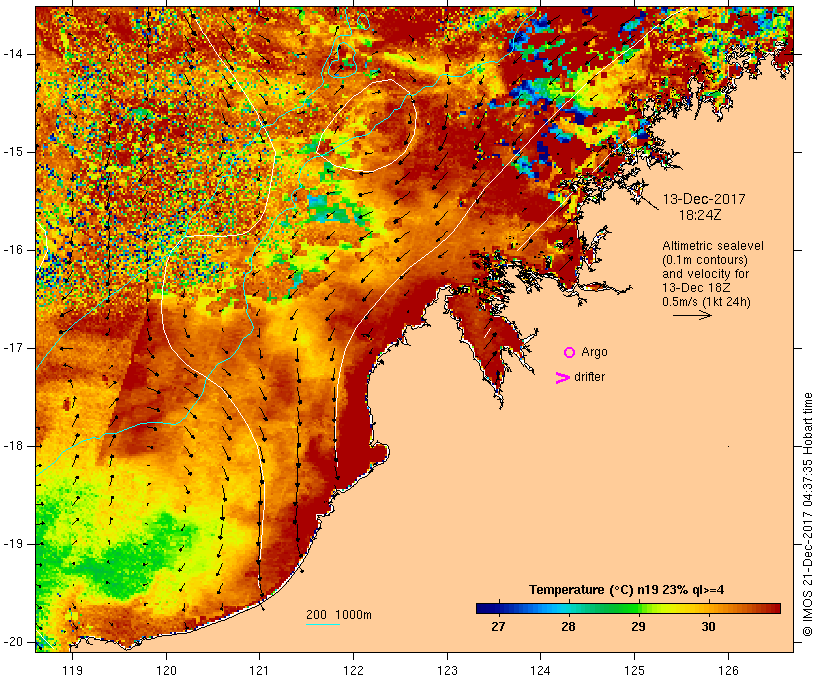
Task: Click the IMOS copyright timestamp text
Action: (x=808, y=515)
